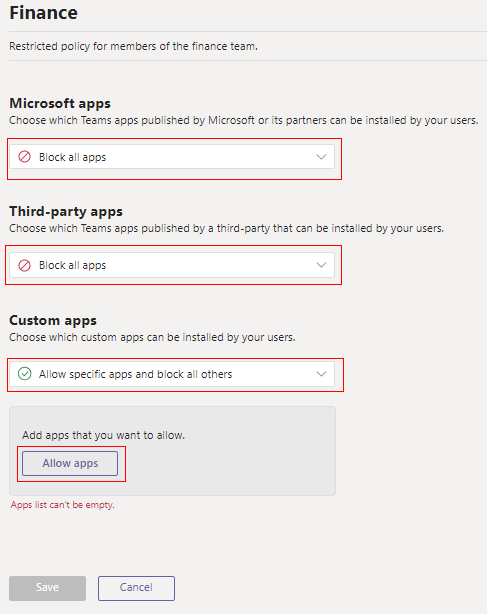Open Third-party apps 'Block all apps' combo box
487x614 pixels.
[172, 265]
